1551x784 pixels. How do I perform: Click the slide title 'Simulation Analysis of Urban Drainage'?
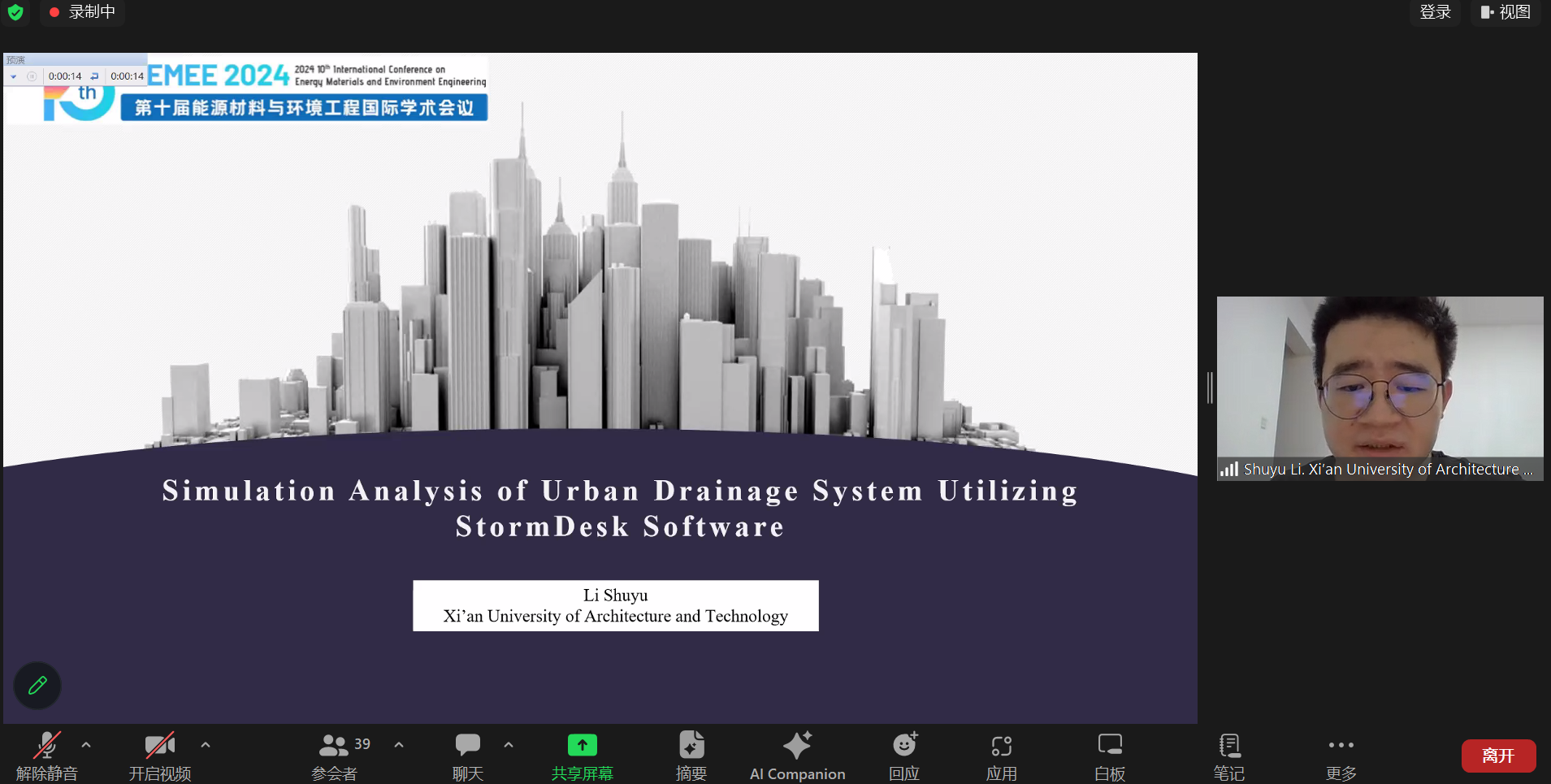tap(480, 491)
